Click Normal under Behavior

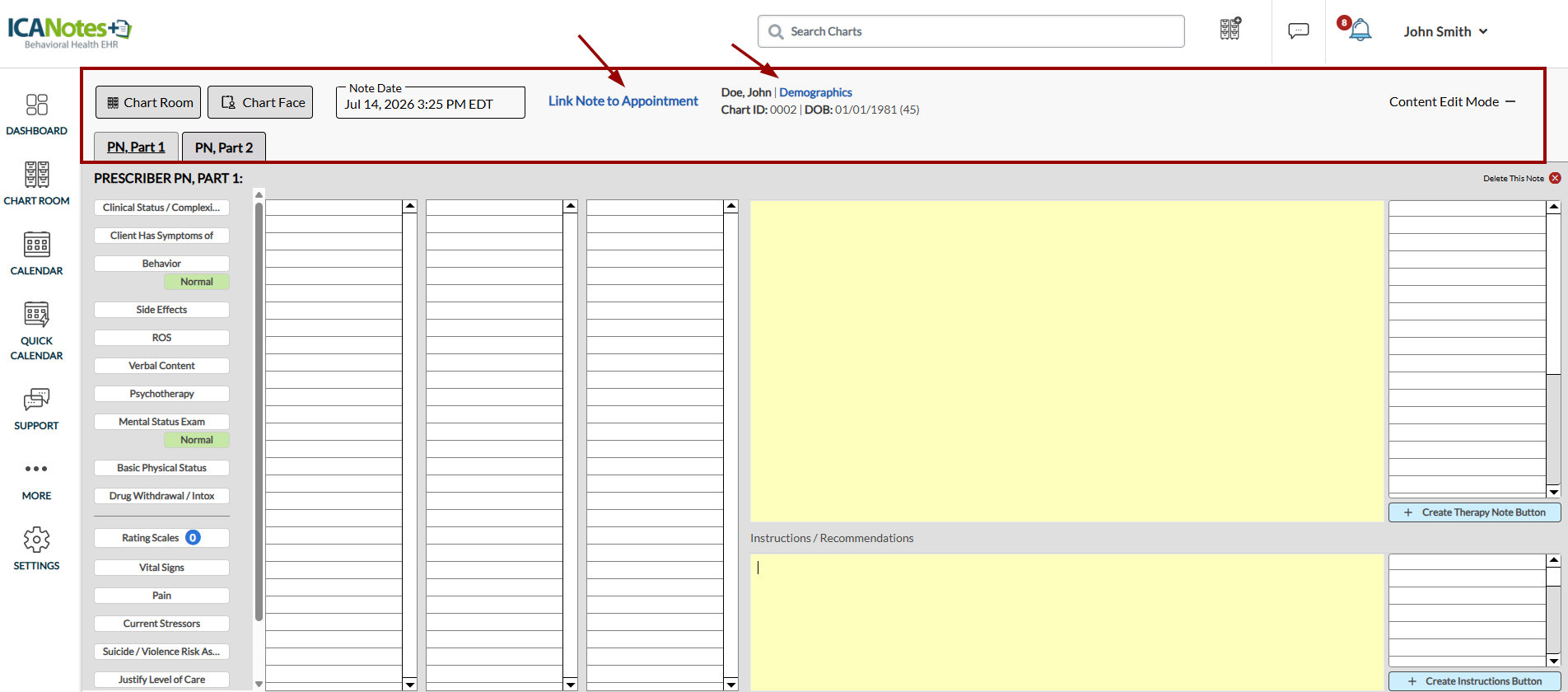click(197, 282)
